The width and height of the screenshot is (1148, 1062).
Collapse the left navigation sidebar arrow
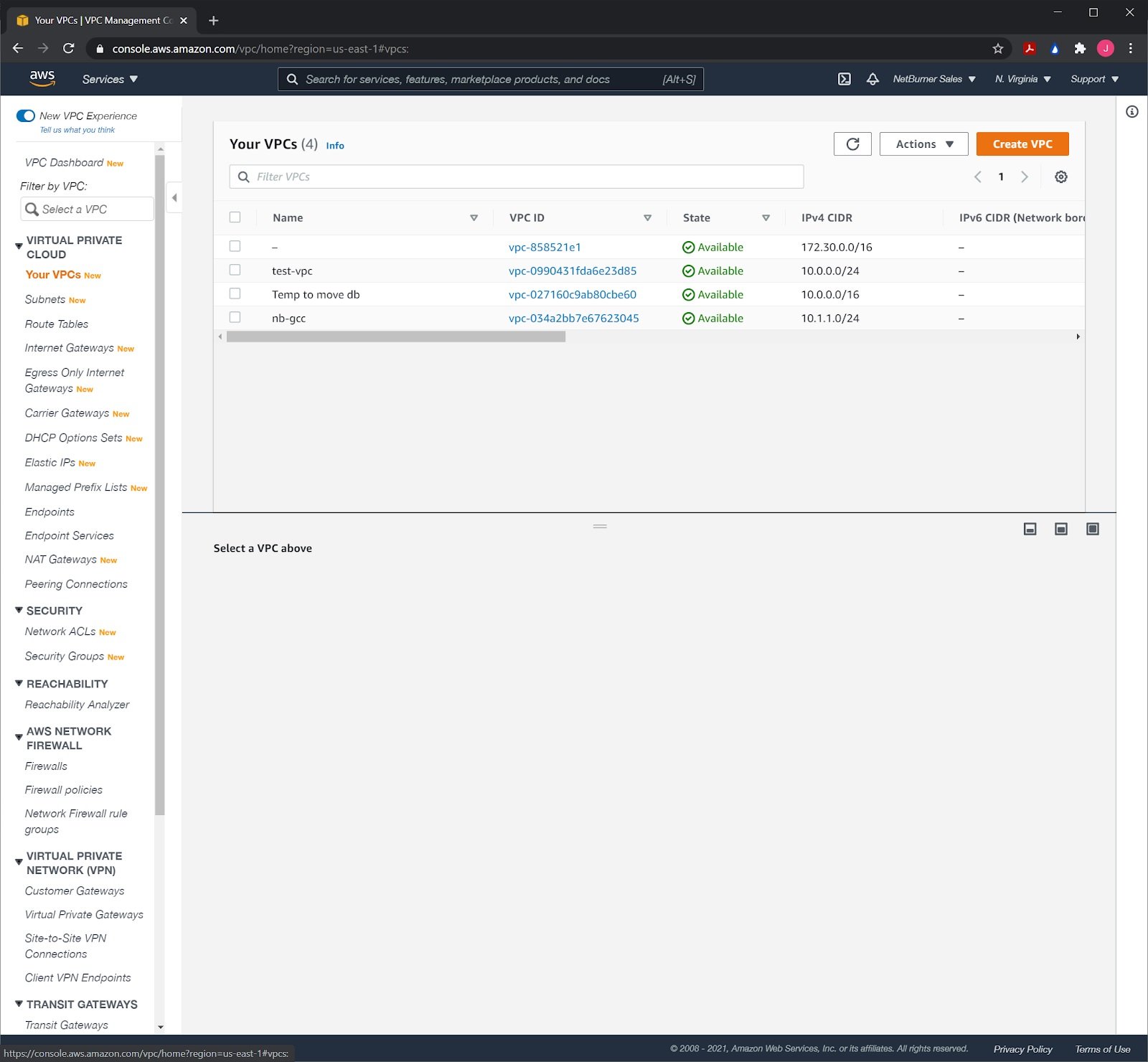click(174, 197)
